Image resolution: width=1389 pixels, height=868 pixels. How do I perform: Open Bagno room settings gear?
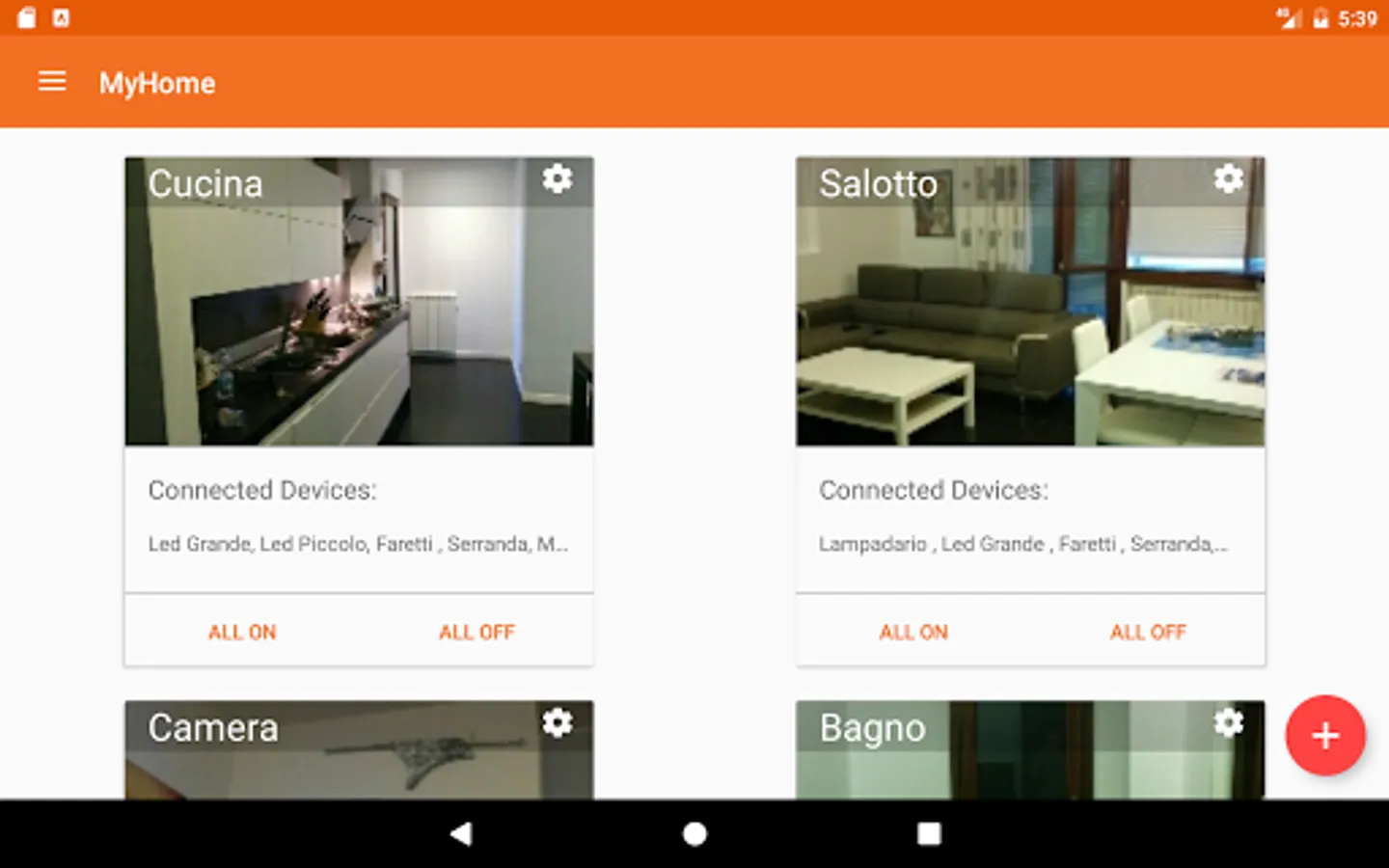pos(1229,722)
